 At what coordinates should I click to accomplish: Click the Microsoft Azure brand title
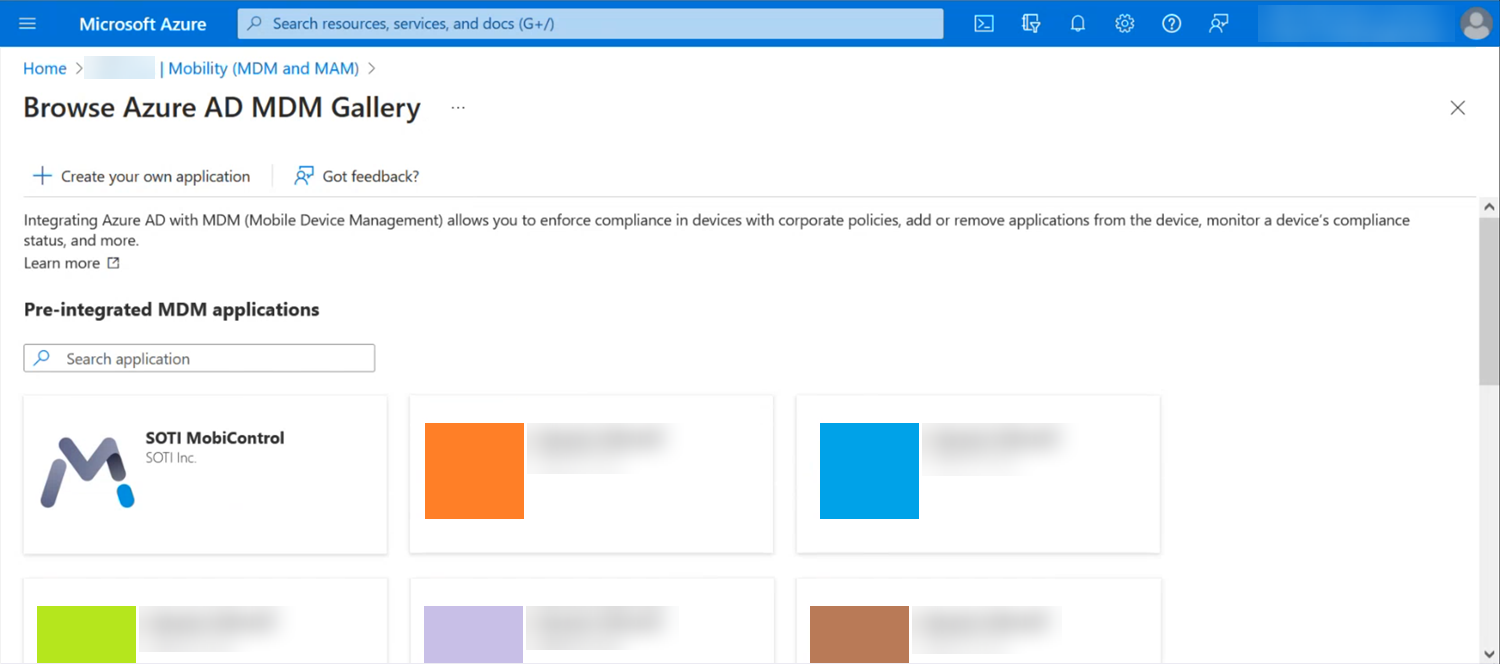[x=143, y=24]
